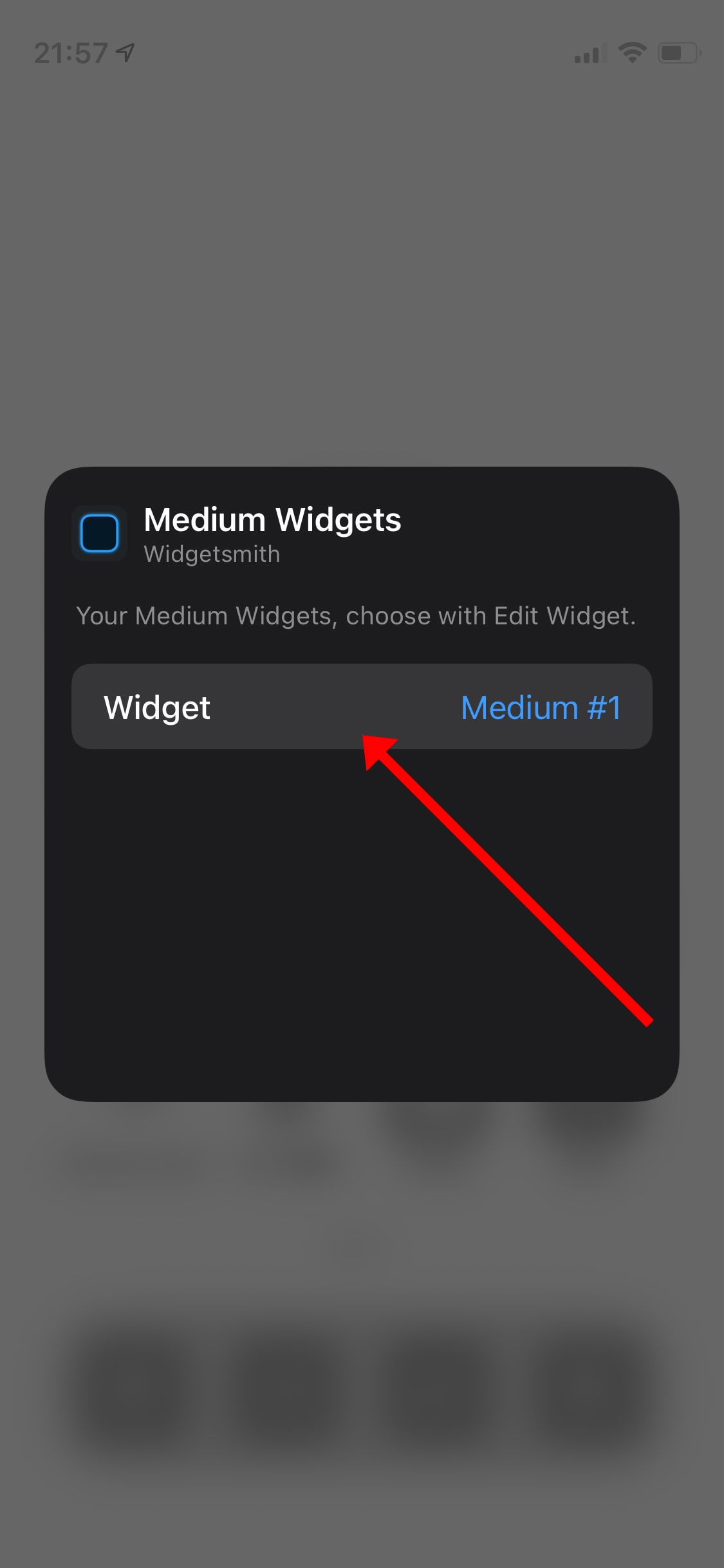Tap the Widgetsmith app icon

(x=99, y=533)
